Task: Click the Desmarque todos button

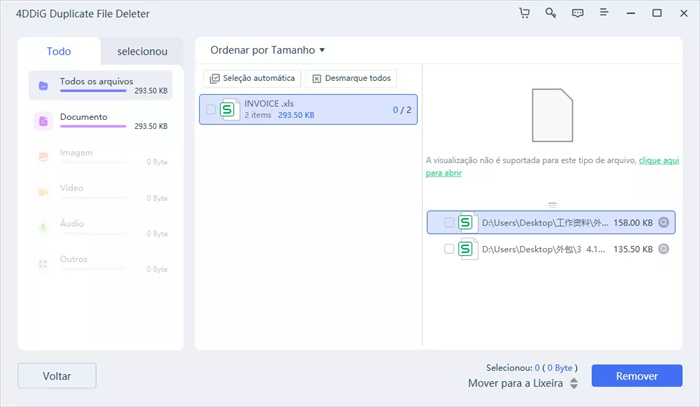Action: 351,78
